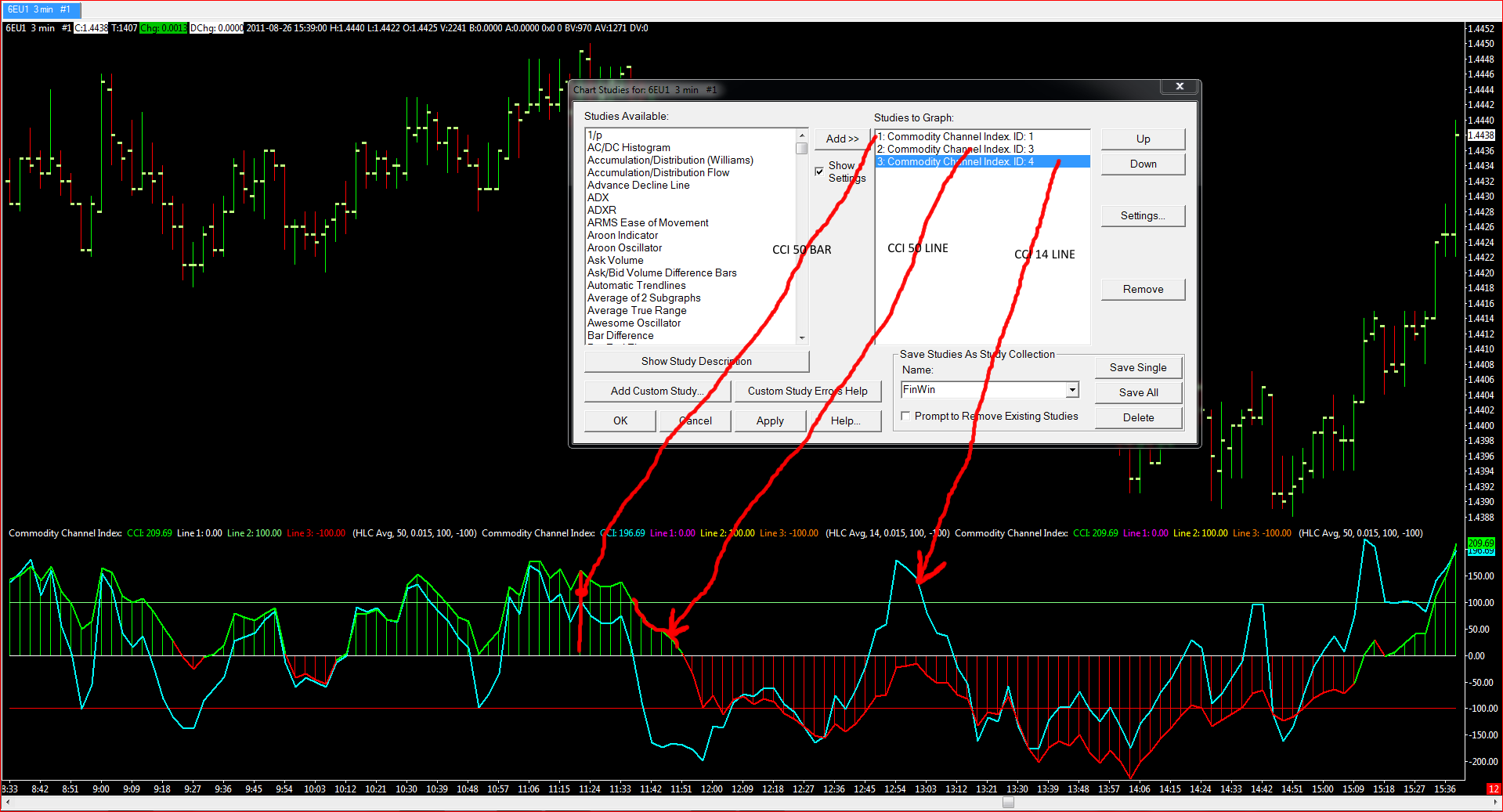
Task: Remove the selected study
Action: click(1143, 289)
